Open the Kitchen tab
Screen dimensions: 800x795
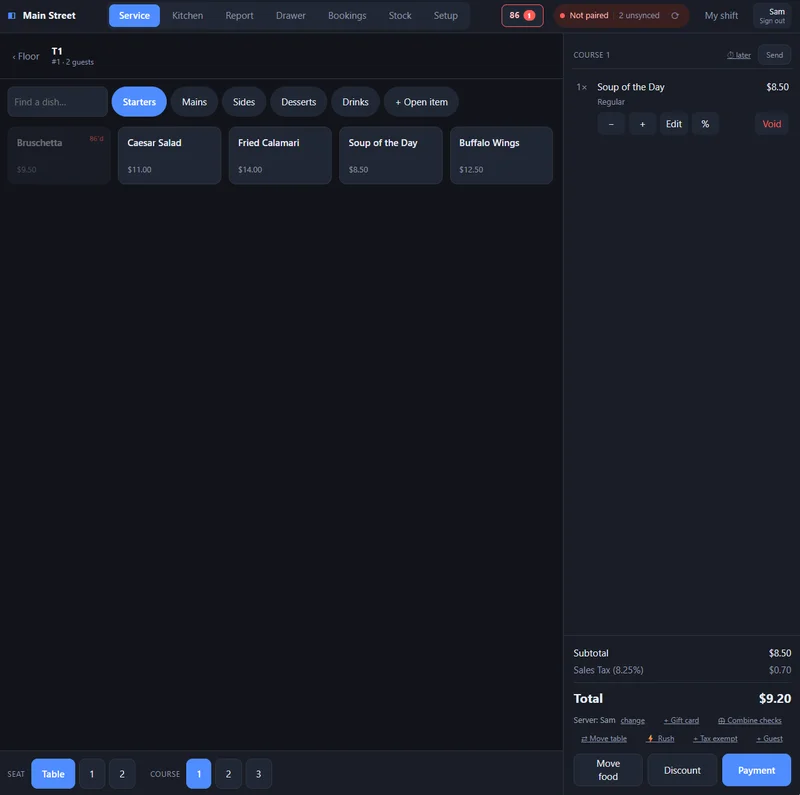[187, 16]
